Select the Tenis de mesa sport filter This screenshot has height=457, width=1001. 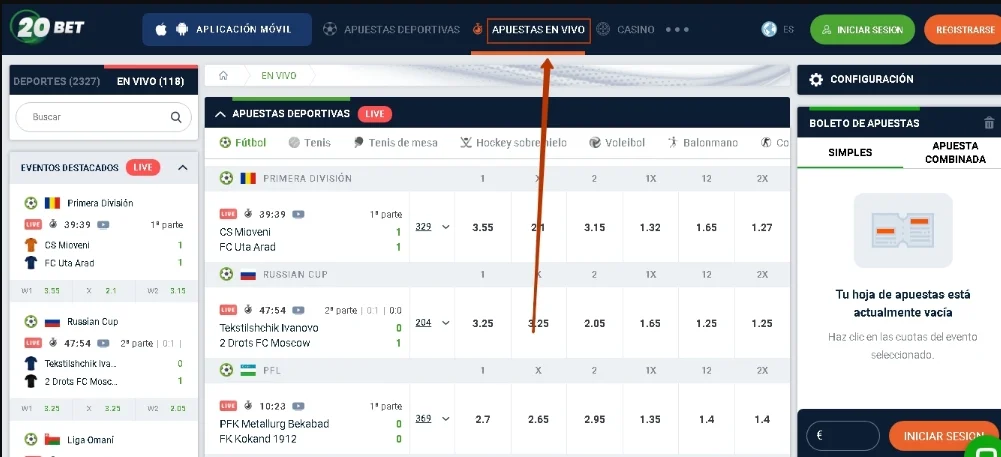pyautogui.click(x=395, y=142)
